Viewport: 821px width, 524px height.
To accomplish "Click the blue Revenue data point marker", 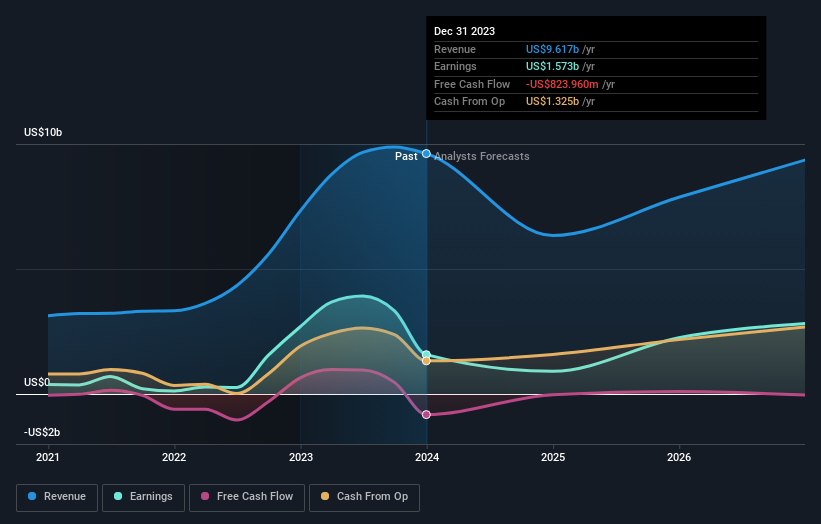I will coord(426,153).
